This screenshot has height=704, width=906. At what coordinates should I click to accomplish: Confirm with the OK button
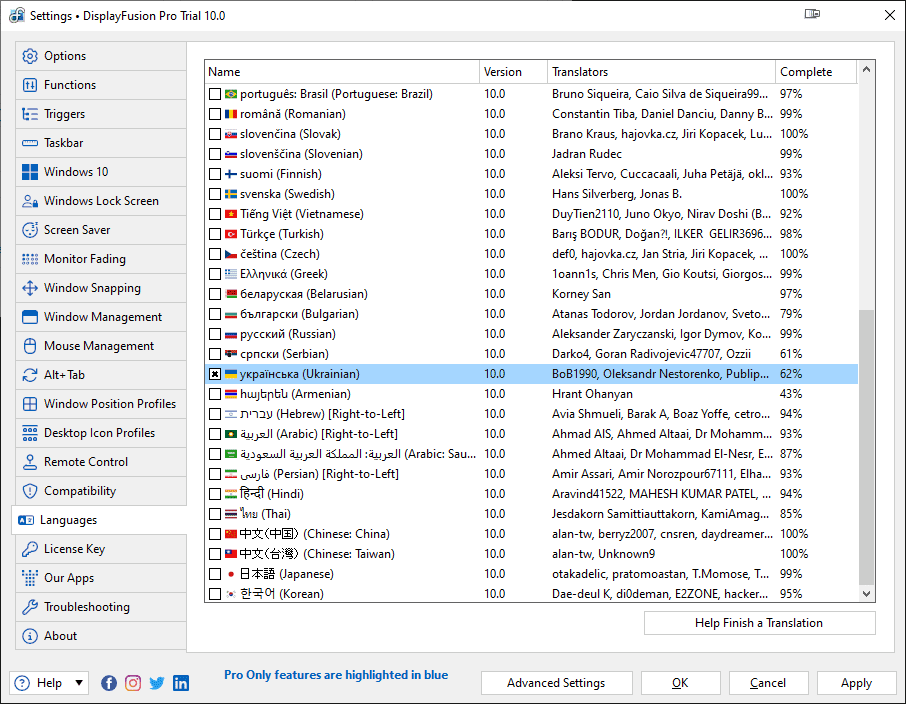680,683
